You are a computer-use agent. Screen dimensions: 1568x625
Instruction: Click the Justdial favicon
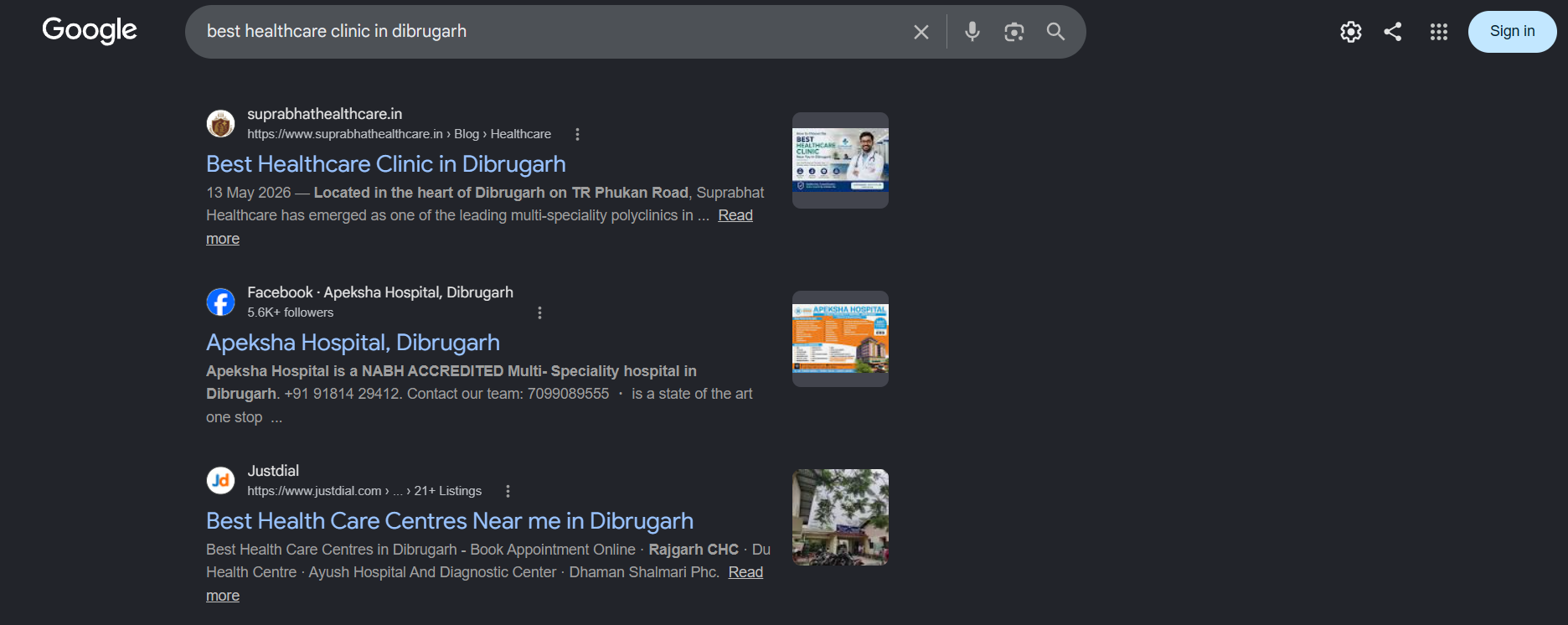click(221, 481)
